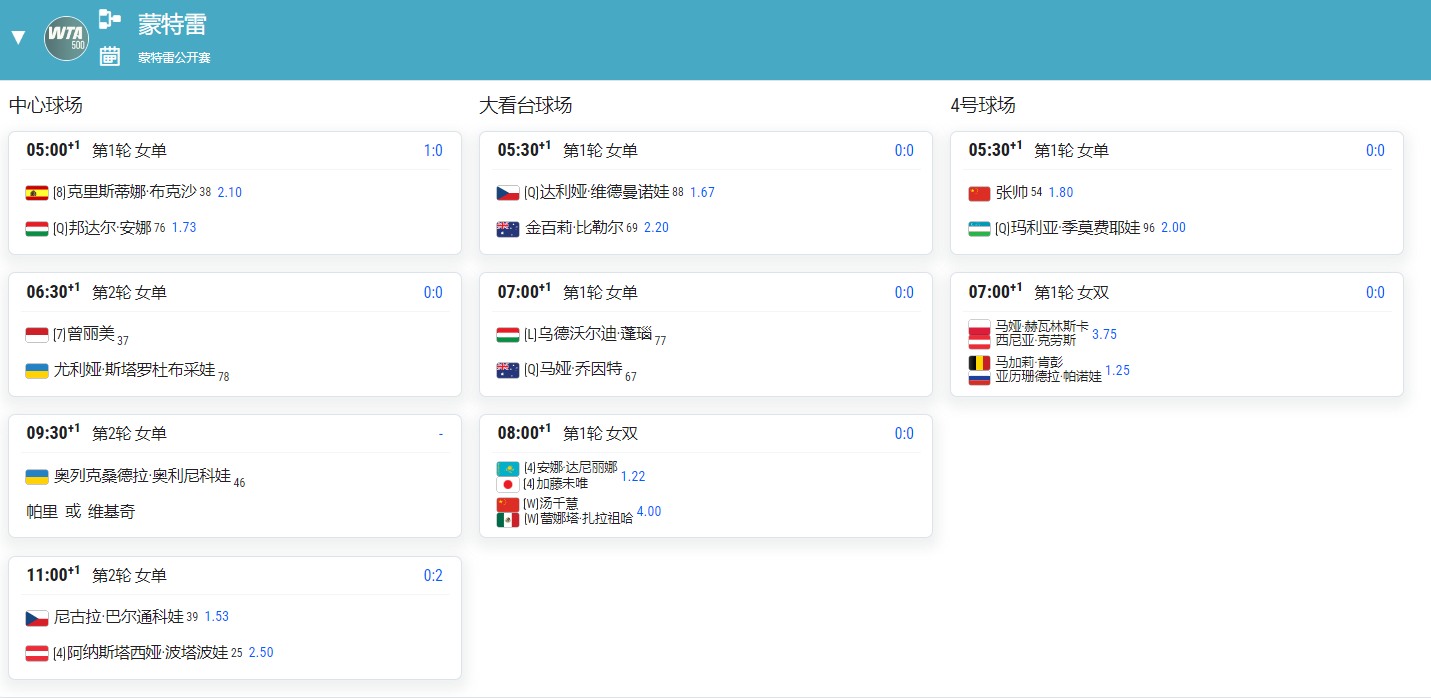Viewport: 1431px width, 698px height.
Task: Select odds 2.00 for 玛利亚·季莫费耶娃
Action: coord(1173,227)
